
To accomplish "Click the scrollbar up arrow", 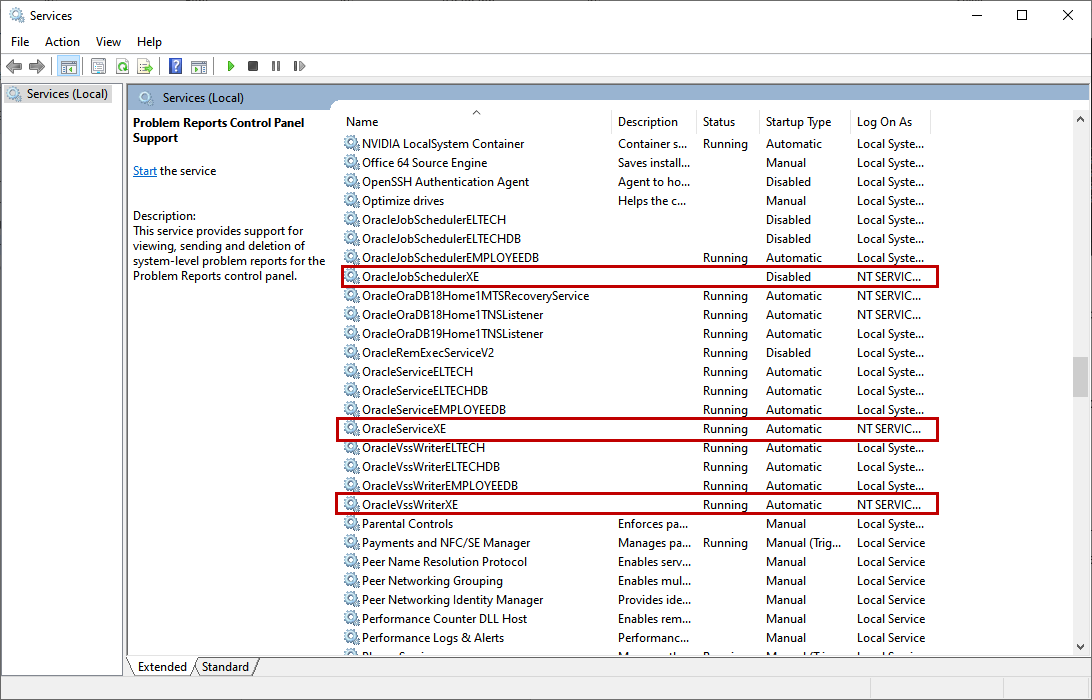I will click(1080, 120).
